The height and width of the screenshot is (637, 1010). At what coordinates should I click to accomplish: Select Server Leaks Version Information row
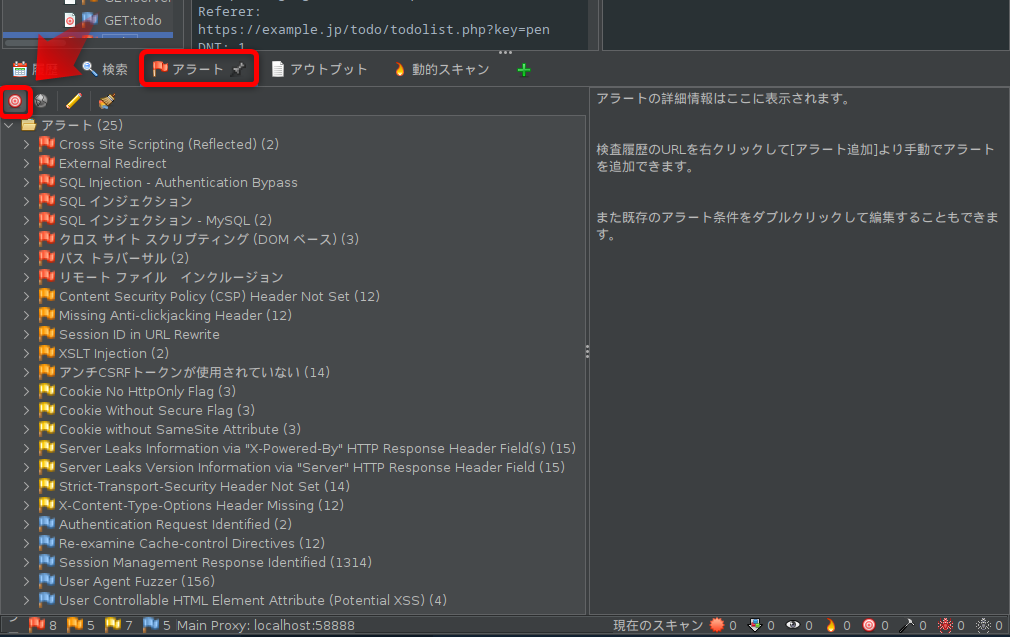[x=312, y=468]
